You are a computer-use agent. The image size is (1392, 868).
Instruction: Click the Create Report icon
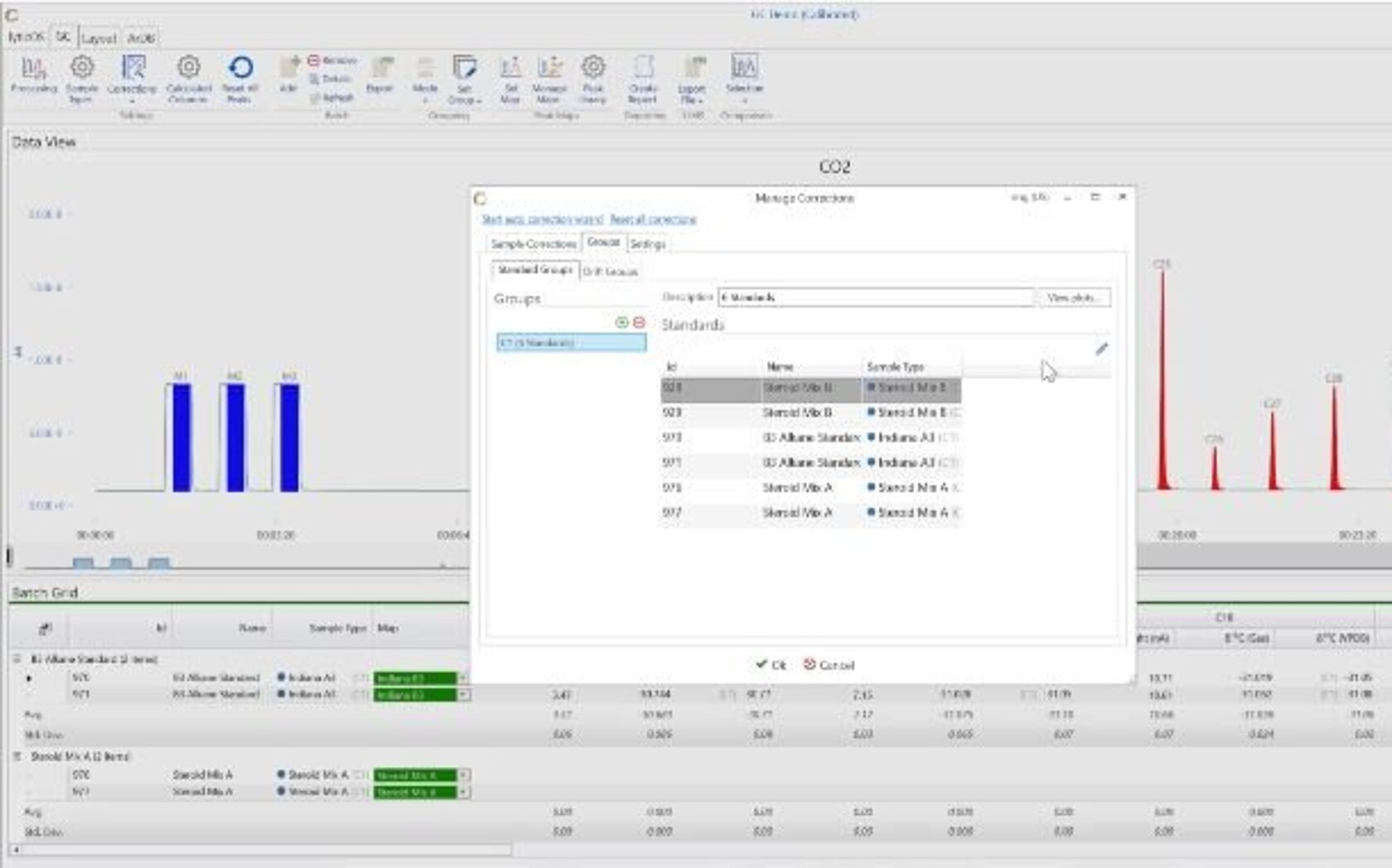click(643, 76)
